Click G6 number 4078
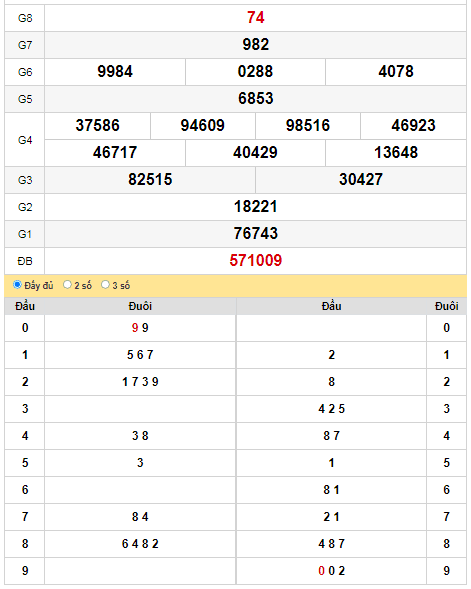 tap(396, 71)
